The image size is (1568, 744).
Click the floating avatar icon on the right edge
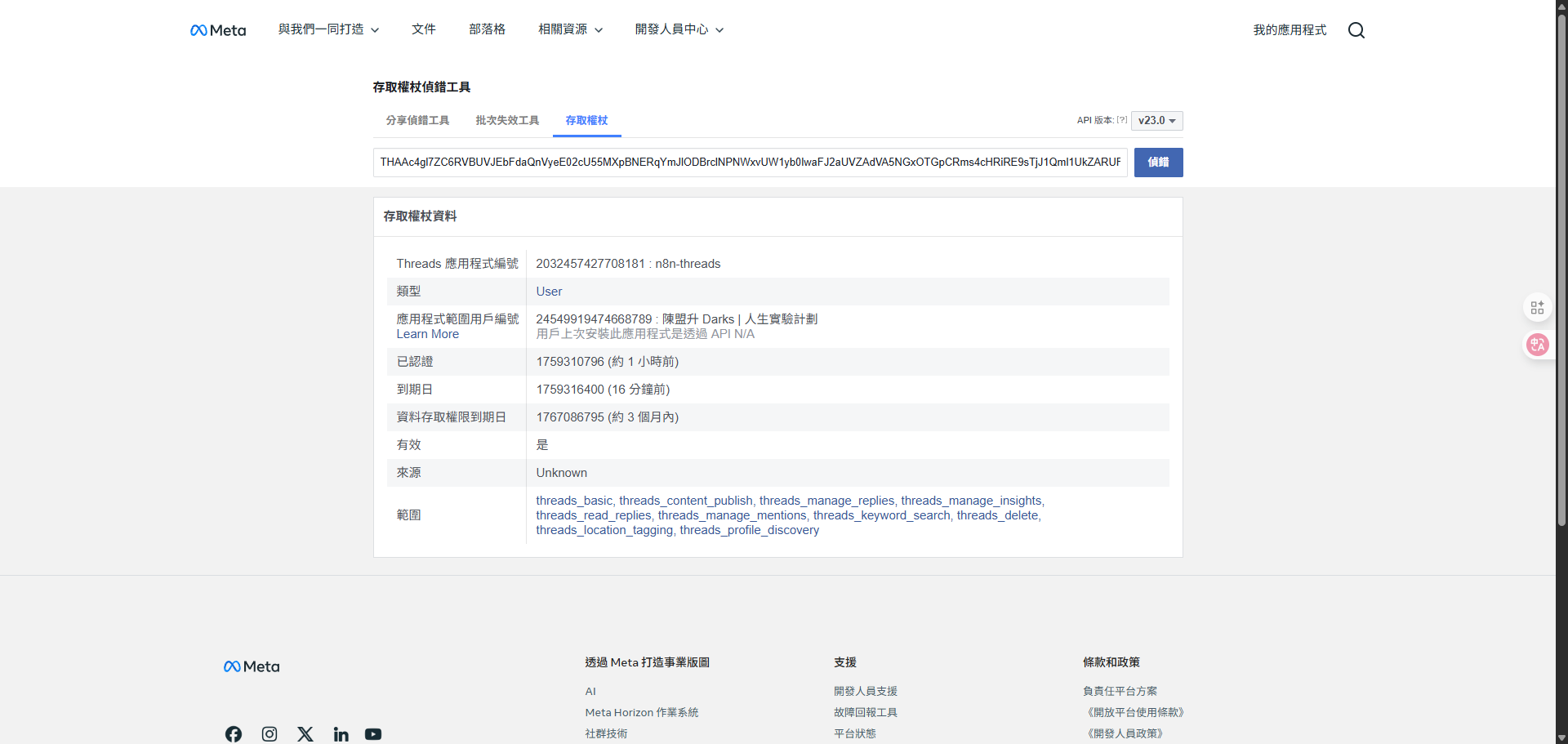(1538, 345)
